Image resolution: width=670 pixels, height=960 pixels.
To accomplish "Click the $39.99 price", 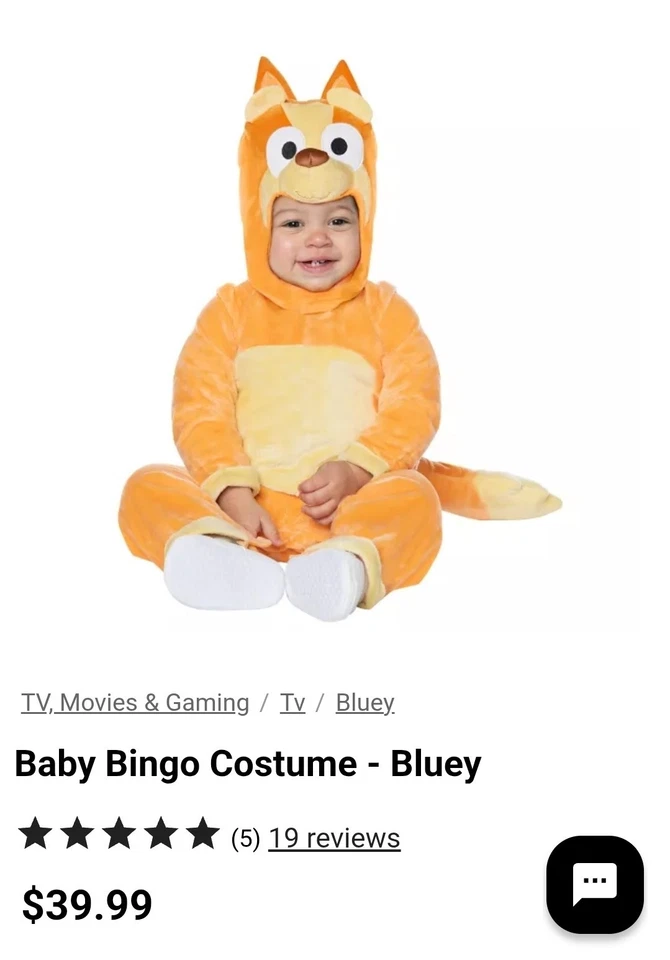I will [87, 904].
